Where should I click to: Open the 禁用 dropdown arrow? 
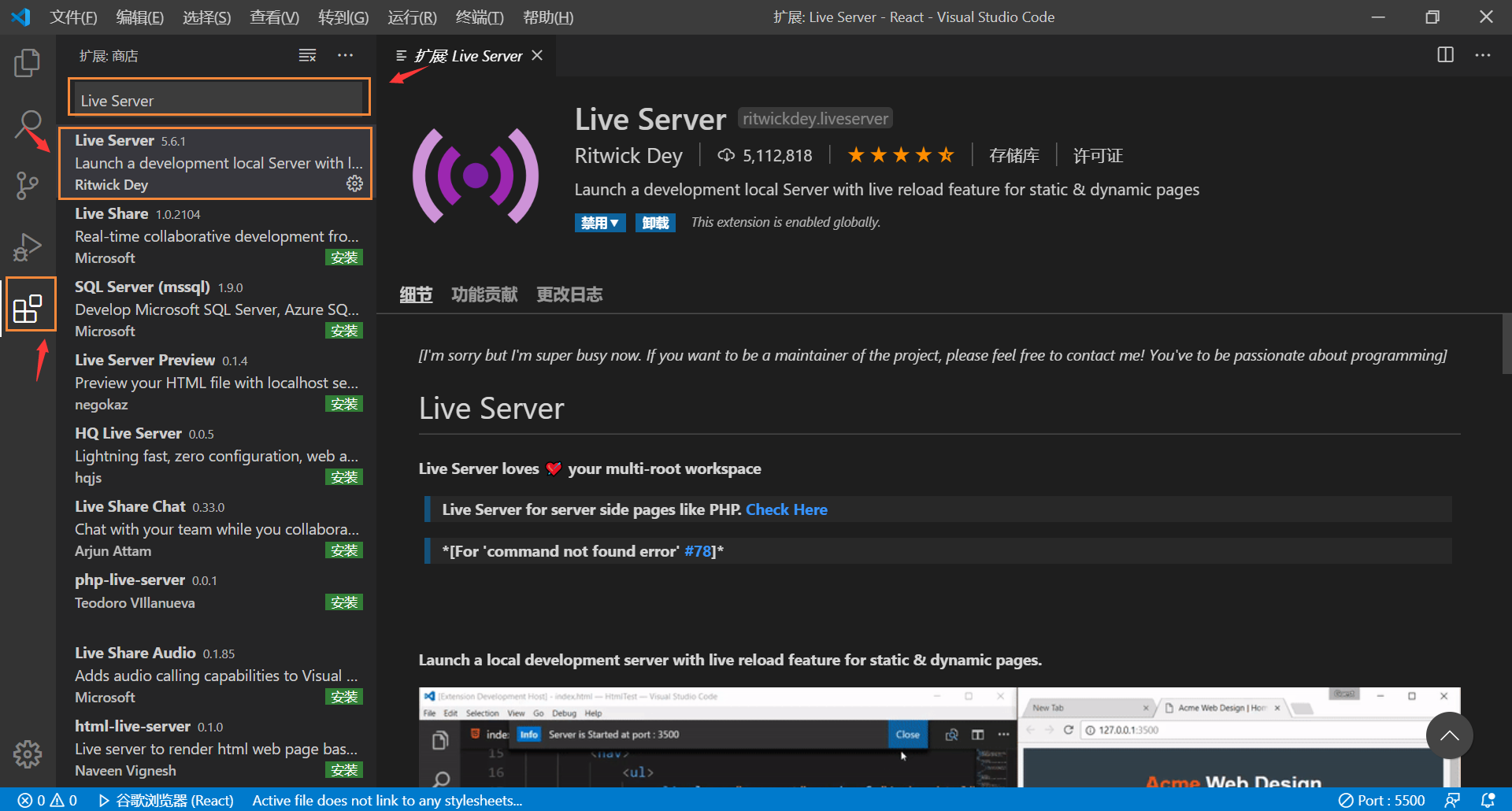coord(616,222)
